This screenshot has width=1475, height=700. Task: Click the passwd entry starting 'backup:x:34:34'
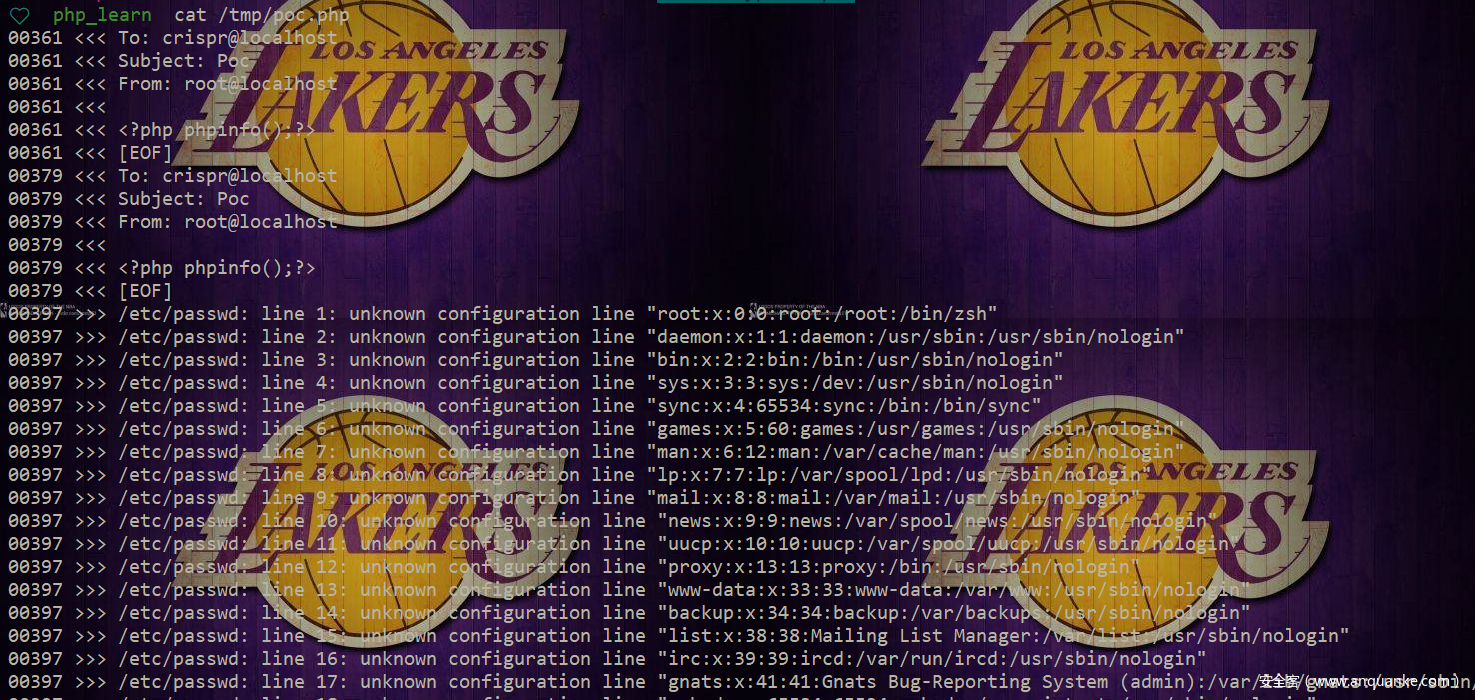pos(954,613)
